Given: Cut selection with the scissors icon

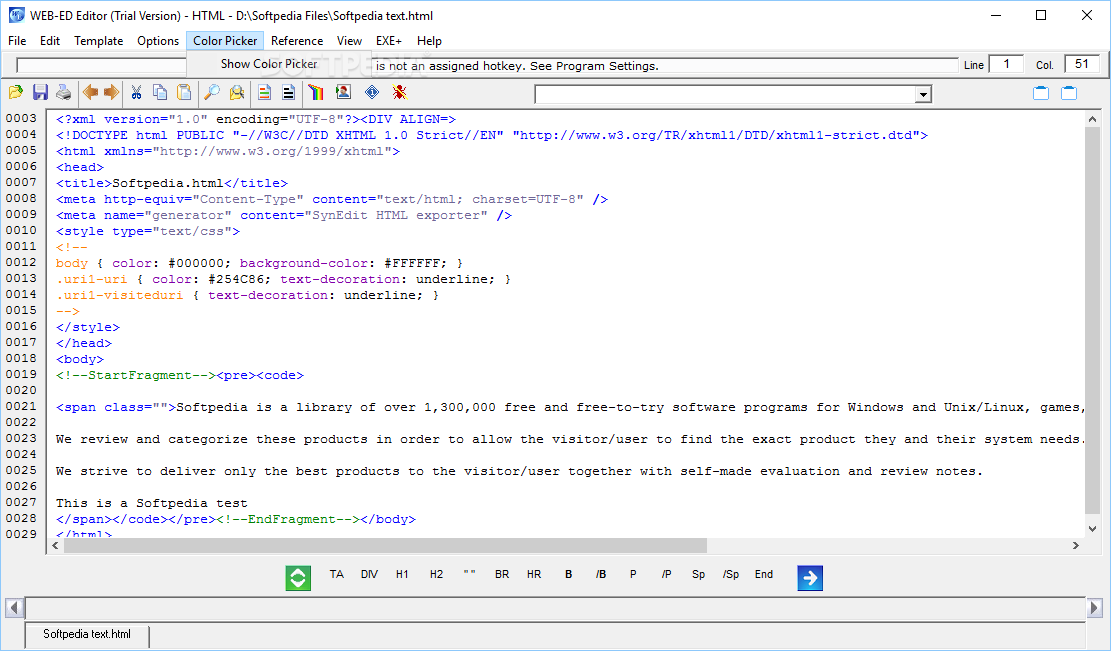Looking at the screenshot, I should click(x=137, y=92).
